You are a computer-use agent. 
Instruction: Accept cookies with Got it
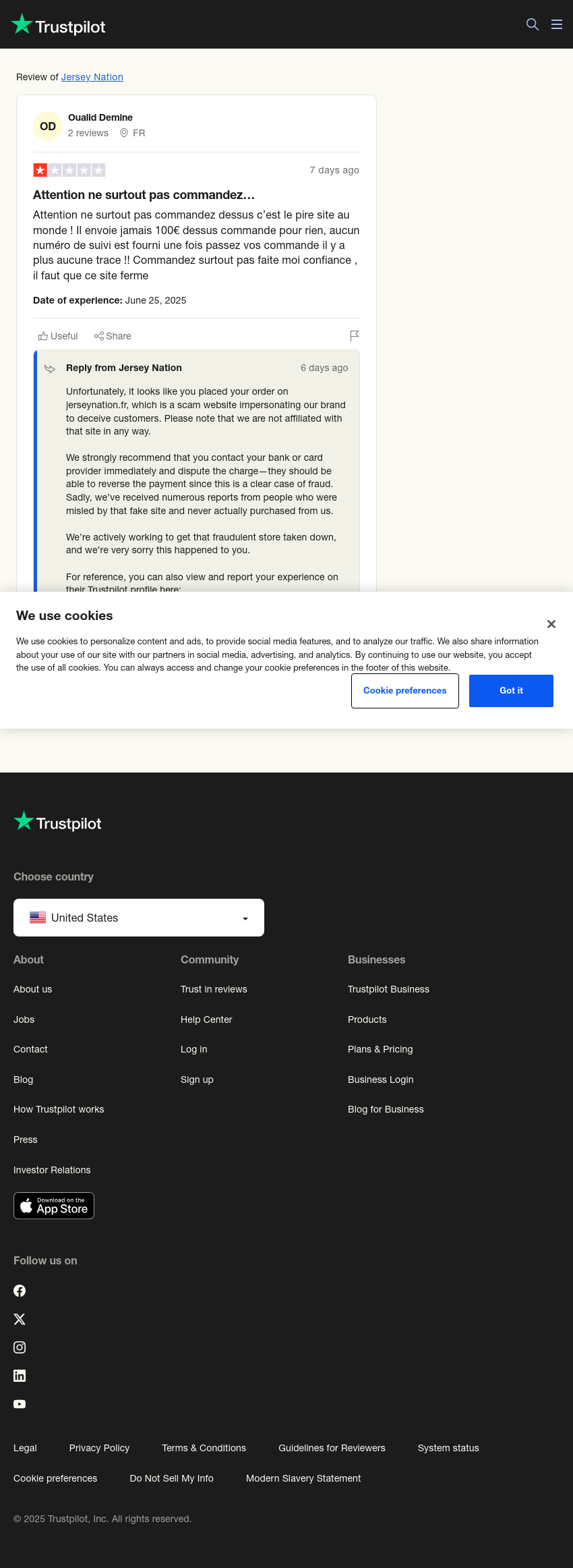(x=511, y=691)
